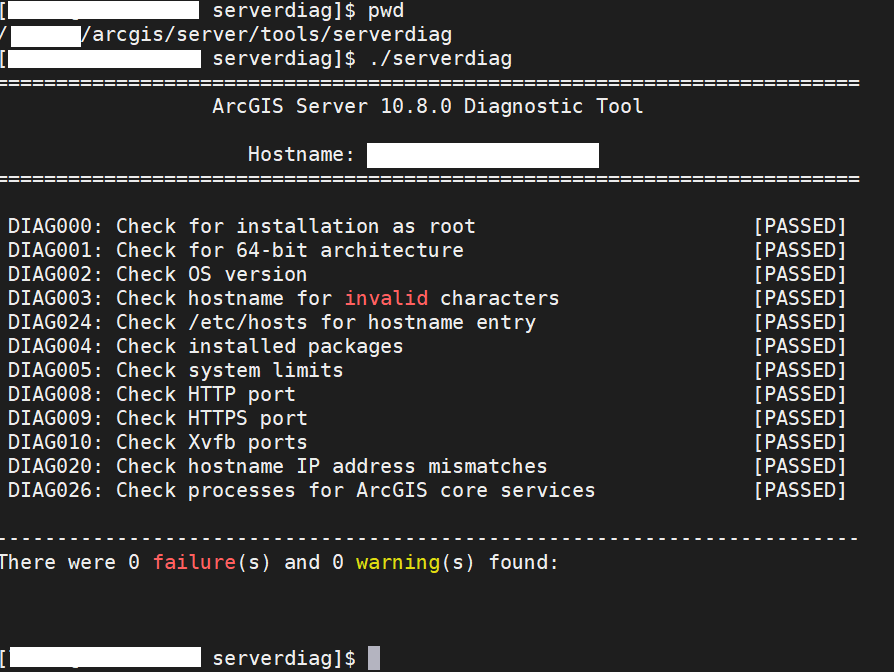Click the DIAG005 Check system limits line
This screenshot has width=894, height=672.
coord(175,370)
